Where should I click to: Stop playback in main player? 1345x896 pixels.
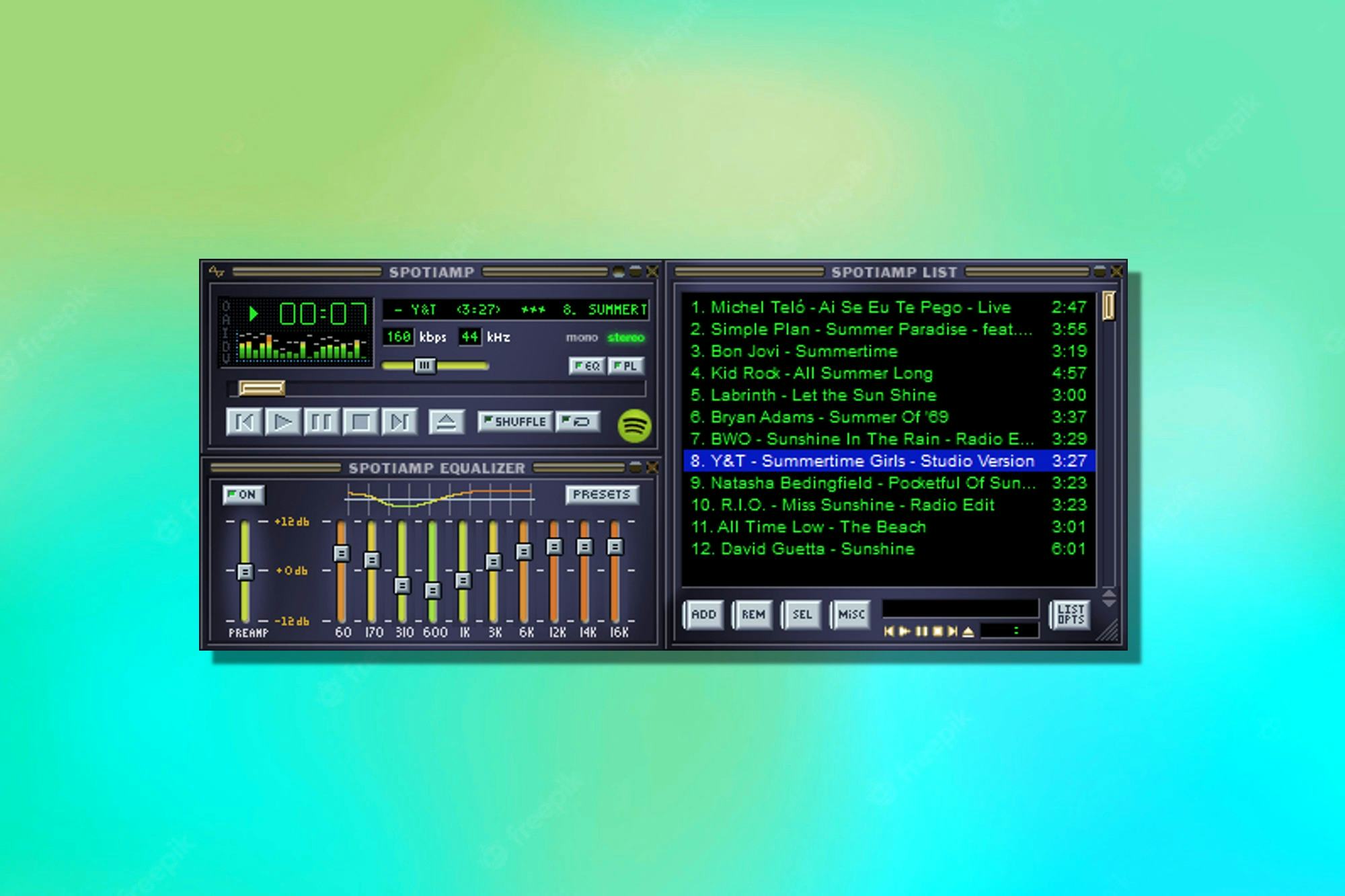pyautogui.click(x=360, y=422)
